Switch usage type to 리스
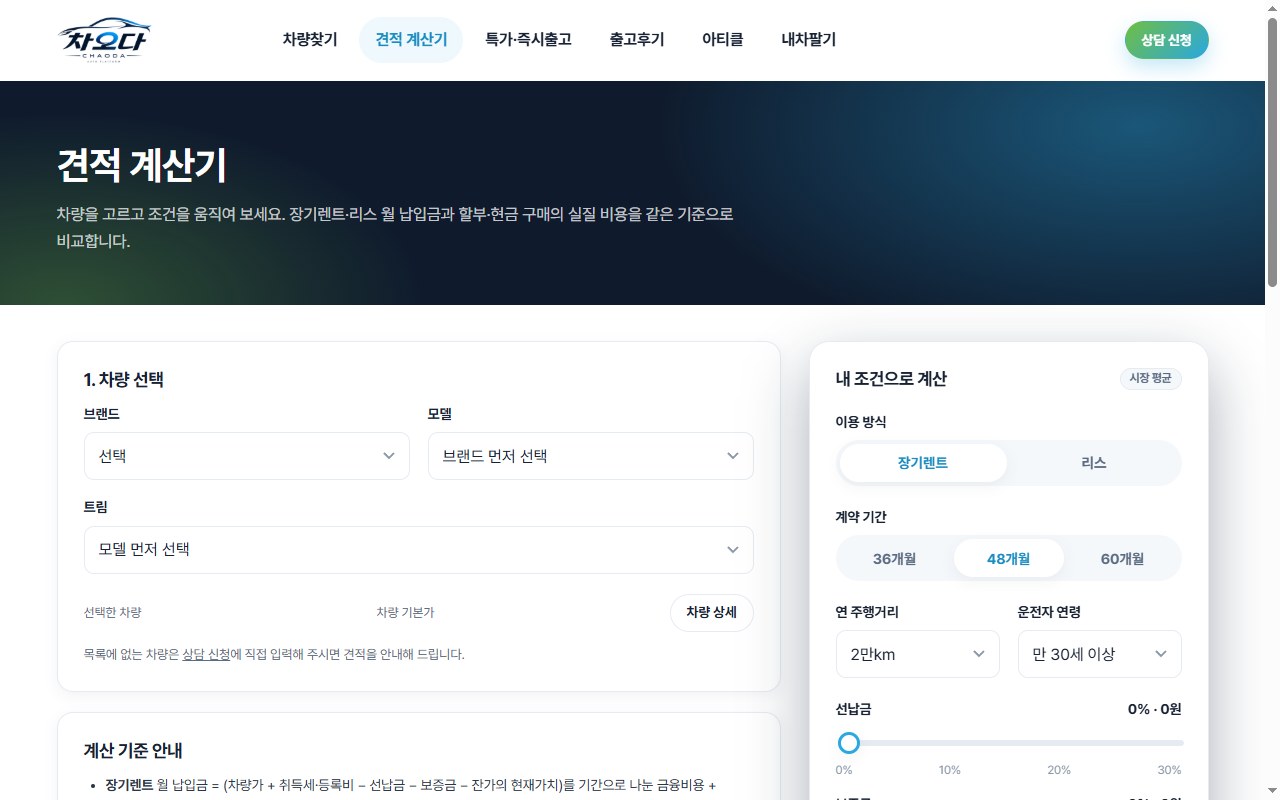This screenshot has height=800, width=1280. click(x=1094, y=463)
